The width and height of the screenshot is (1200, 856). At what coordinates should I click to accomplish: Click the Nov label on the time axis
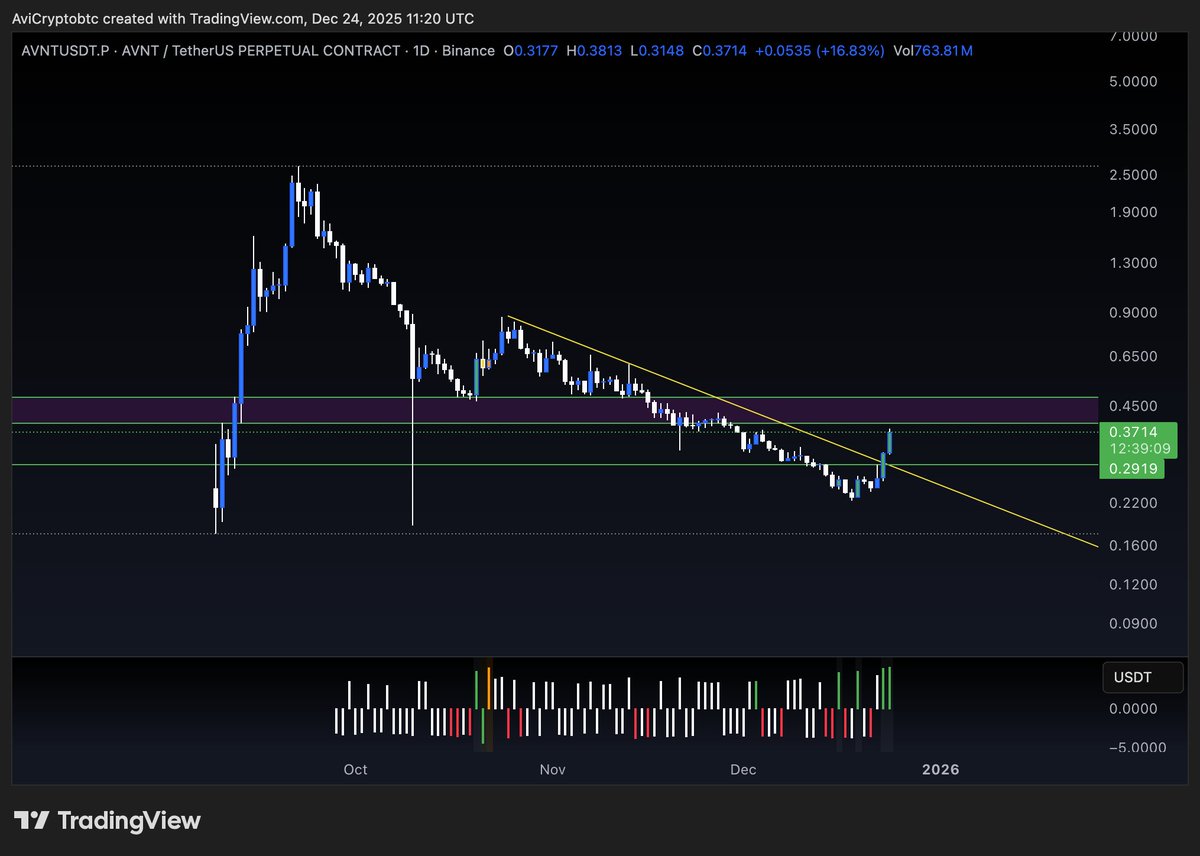pos(553,769)
